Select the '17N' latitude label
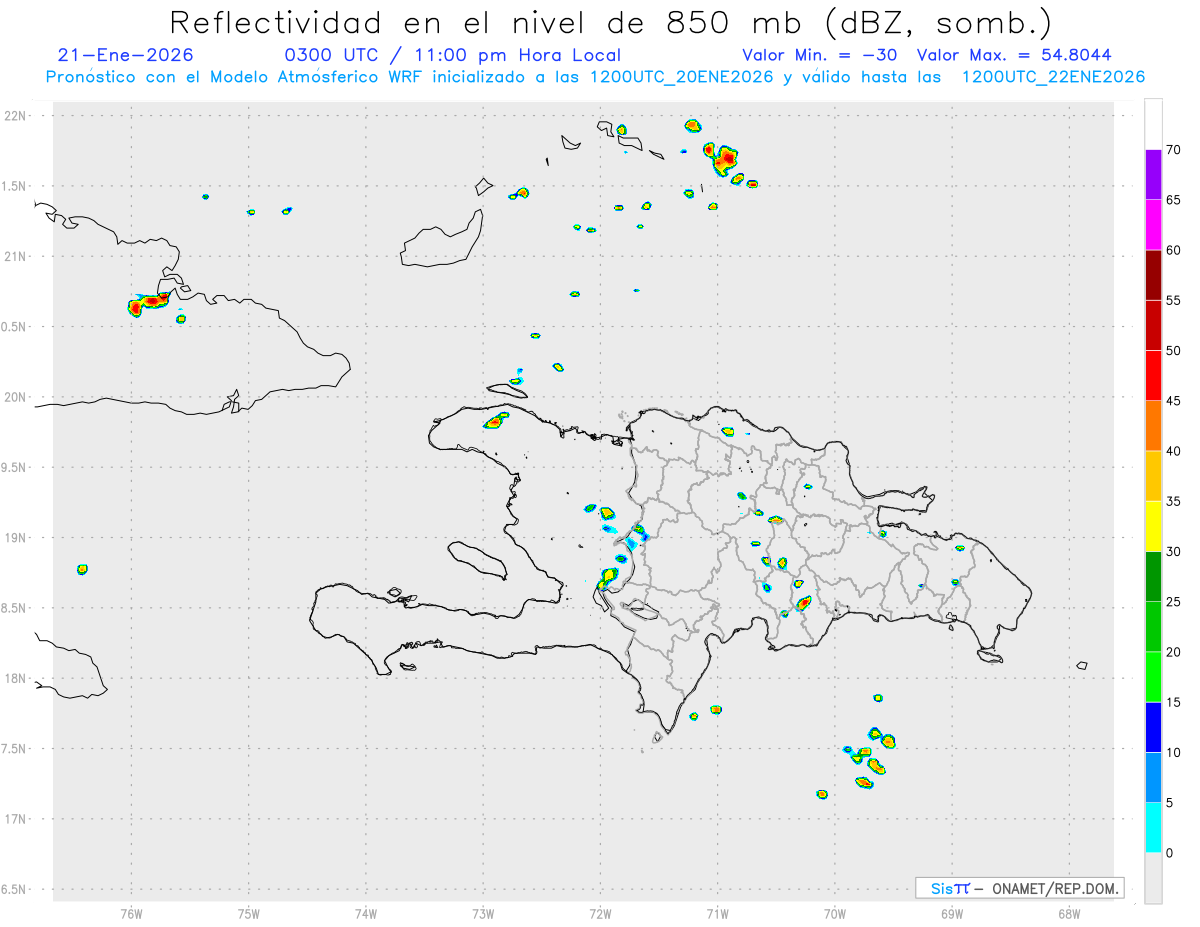The width and height of the screenshot is (1200, 927). point(17,819)
